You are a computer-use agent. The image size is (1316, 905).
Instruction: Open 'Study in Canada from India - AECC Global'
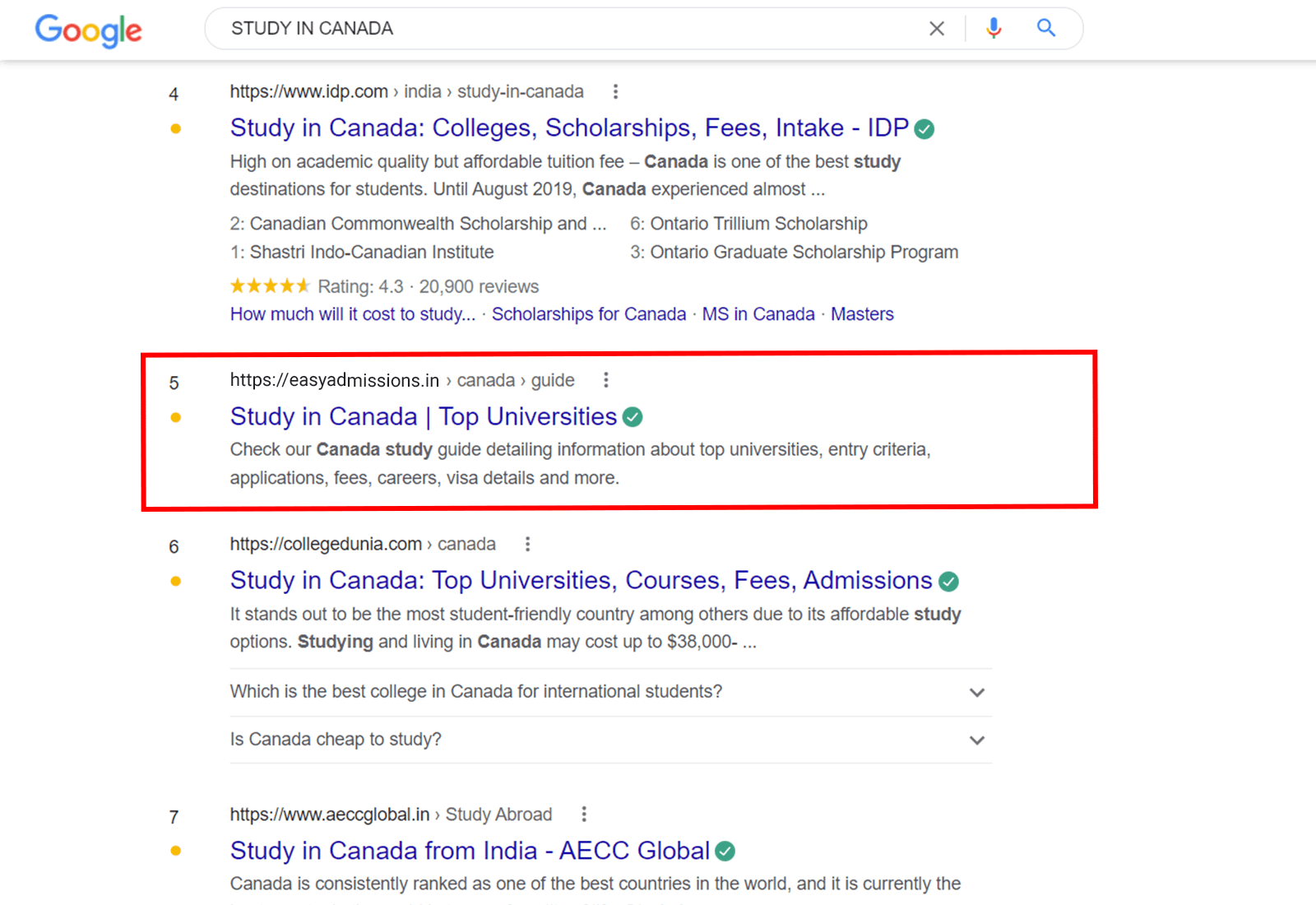pyautogui.click(x=469, y=851)
